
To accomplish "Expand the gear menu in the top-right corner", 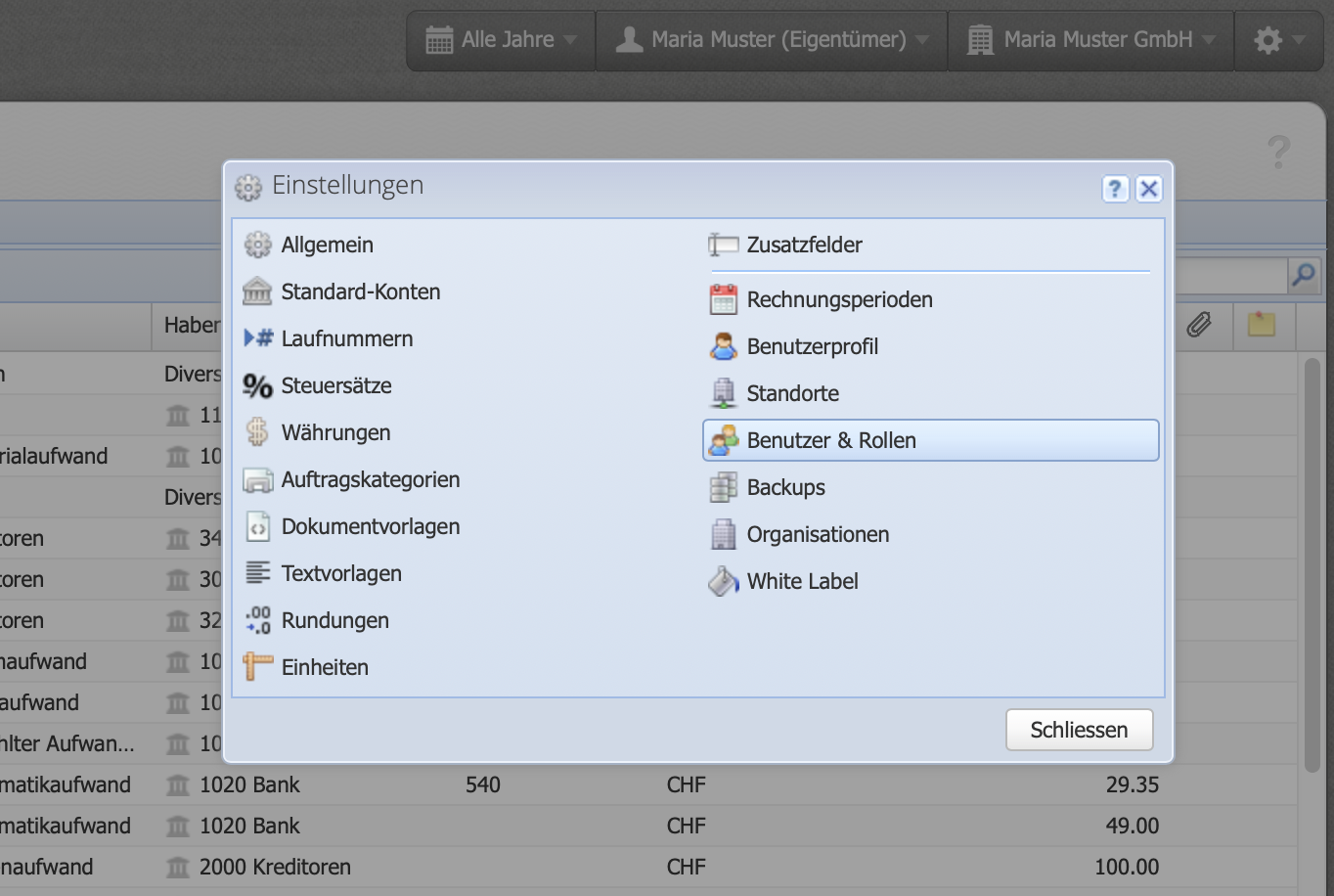I will (x=1278, y=40).
